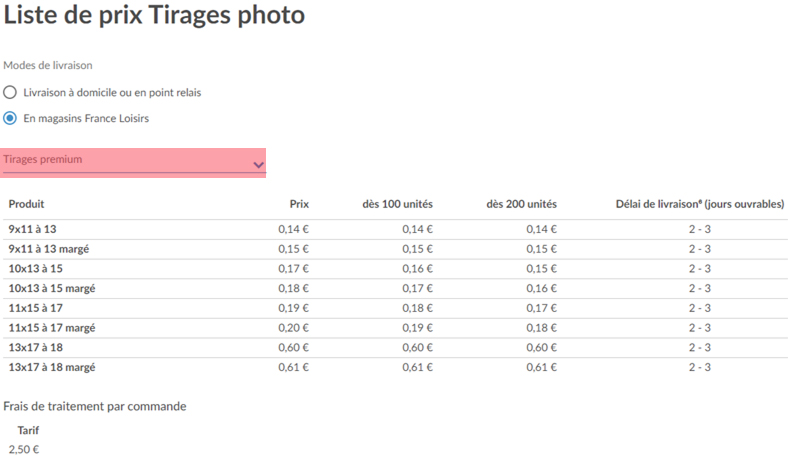Select the 9x11 à 13 product row
788x466 pixels.
(x=394, y=229)
